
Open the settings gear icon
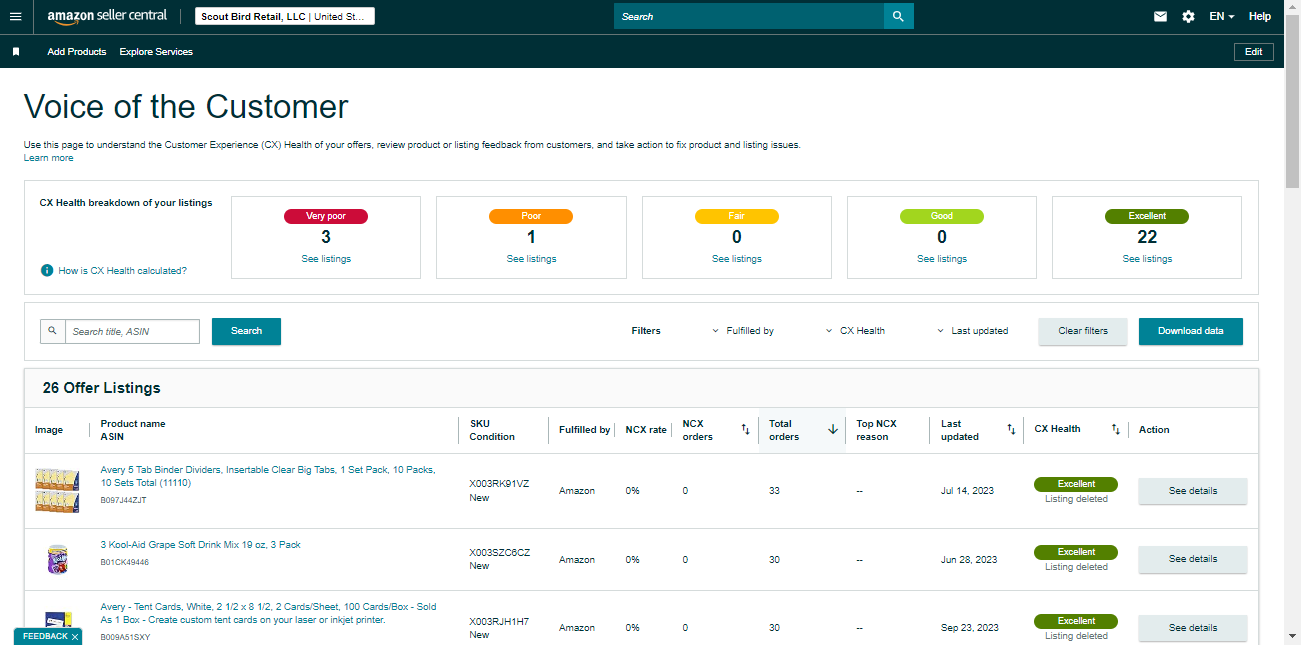pyautogui.click(x=1188, y=16)
